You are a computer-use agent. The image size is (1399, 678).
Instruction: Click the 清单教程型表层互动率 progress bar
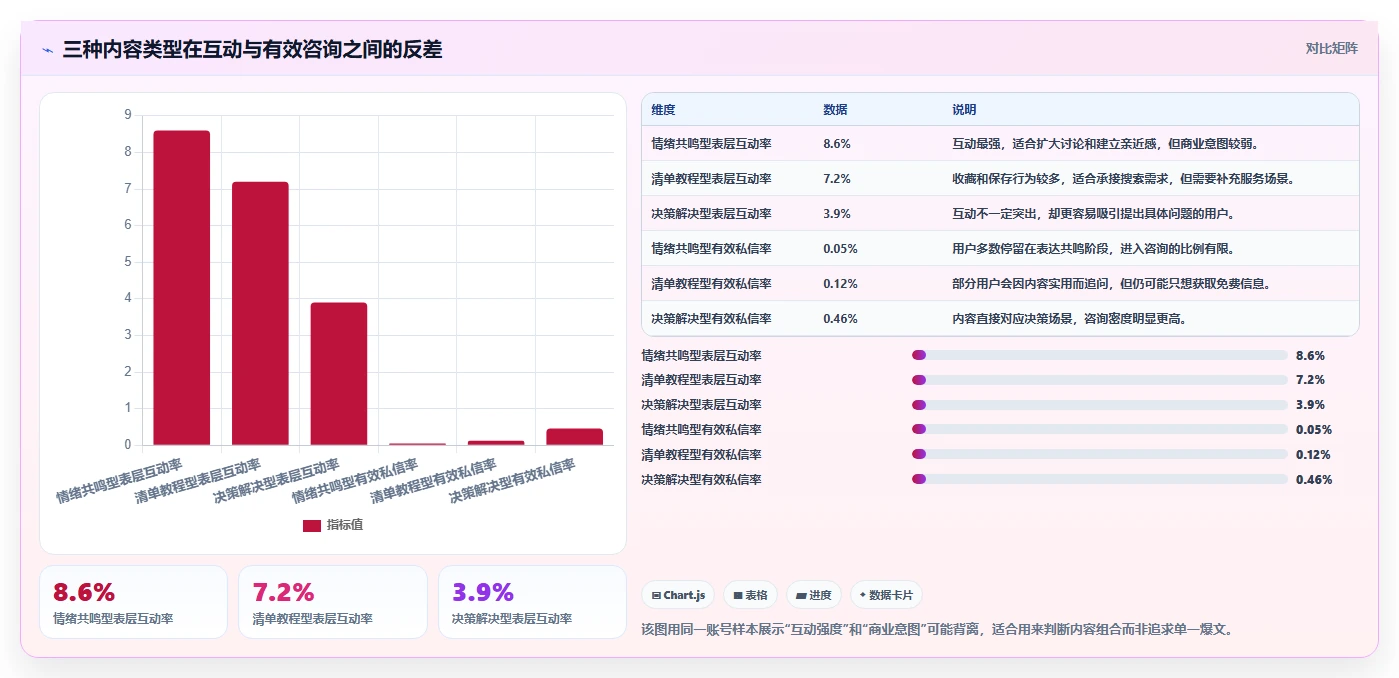point(1099,380)
